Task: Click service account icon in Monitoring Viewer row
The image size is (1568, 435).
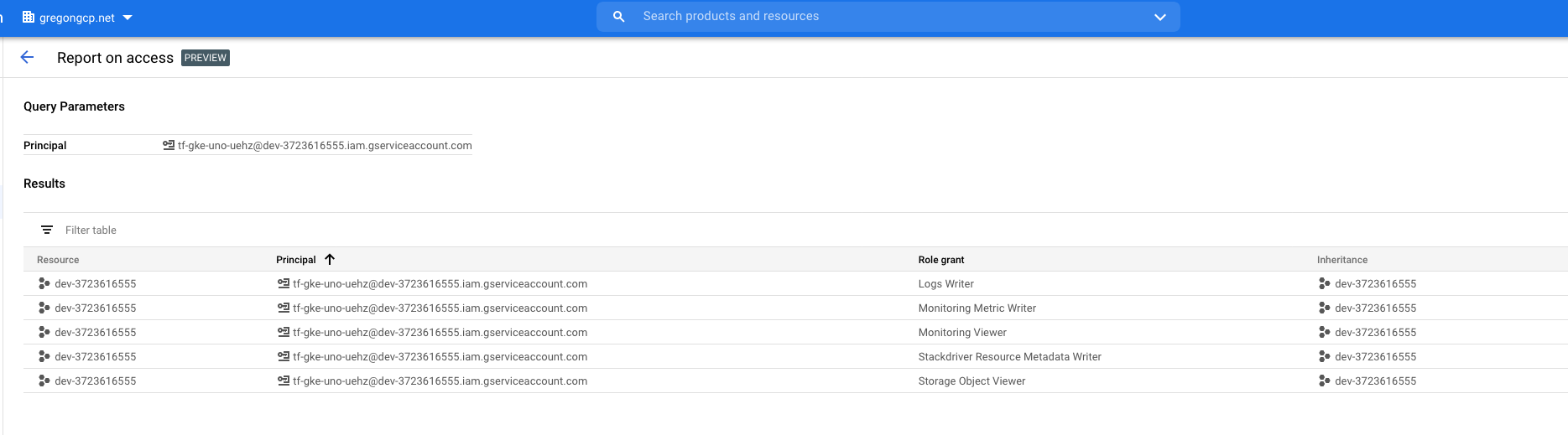Action: 284,333
